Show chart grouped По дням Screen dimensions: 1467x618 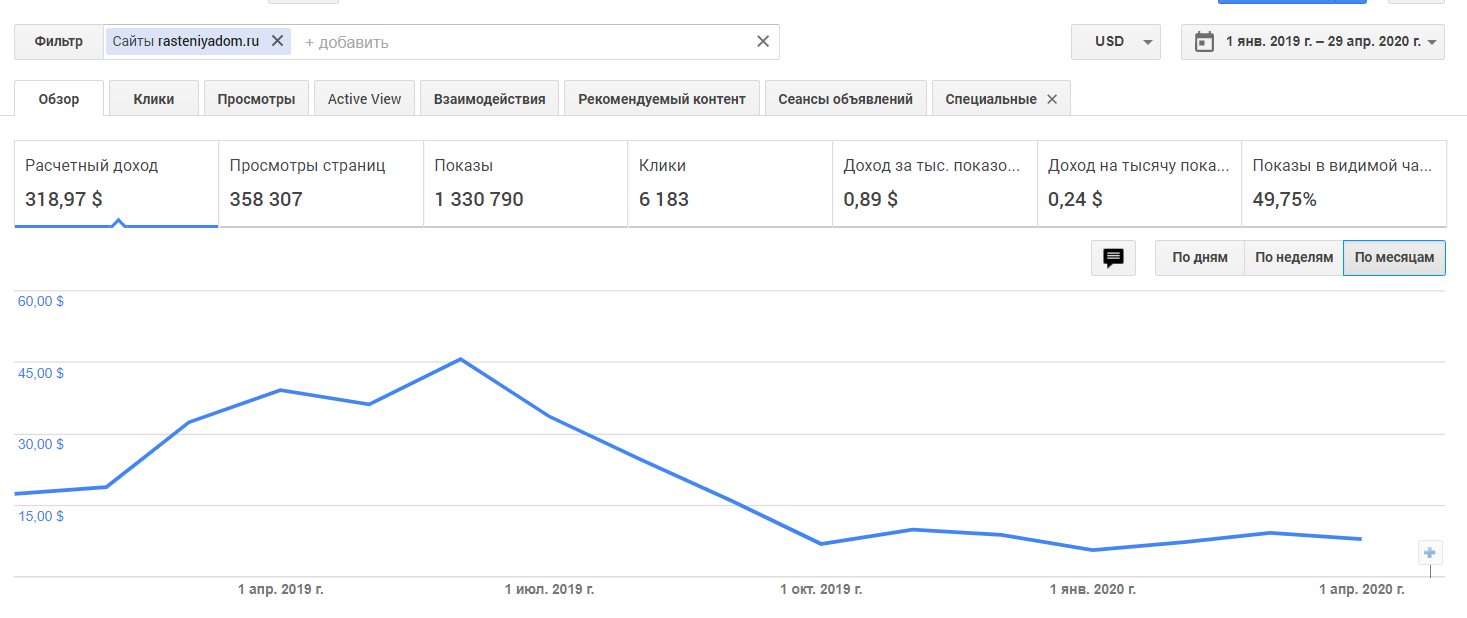tap(1199, 257)
